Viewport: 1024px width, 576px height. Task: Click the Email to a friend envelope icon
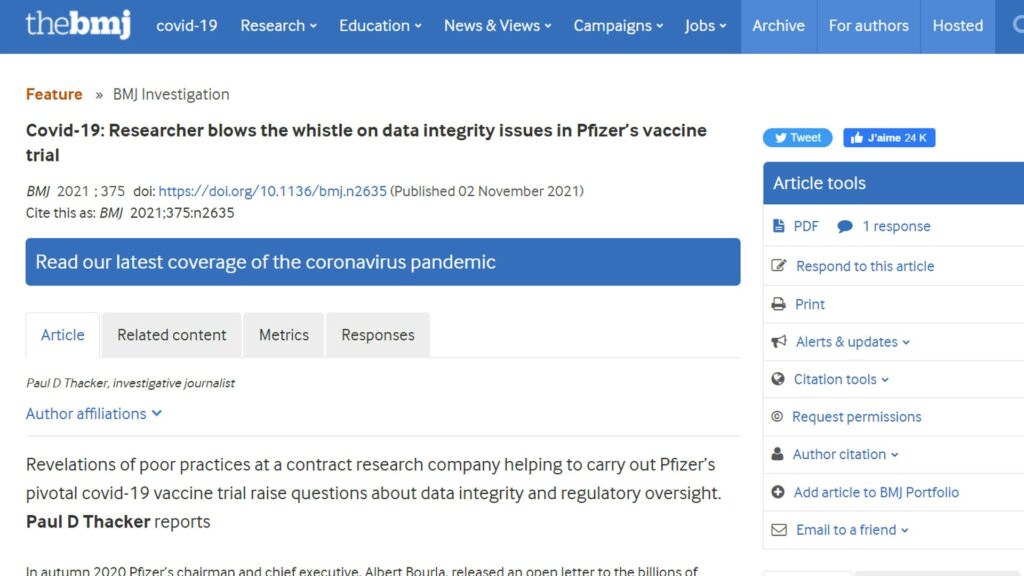click(x=779, y=530)
